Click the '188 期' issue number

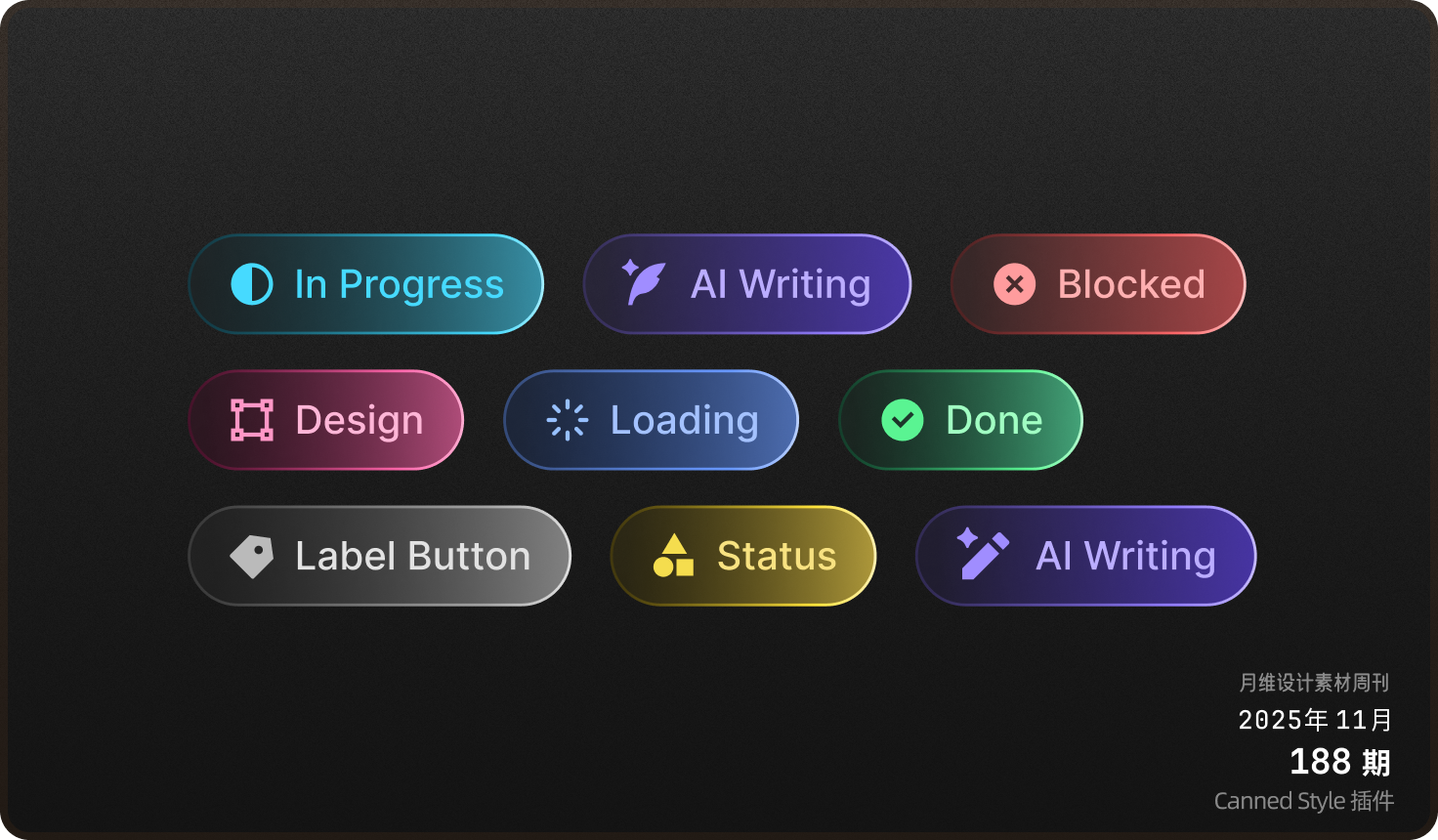(1339, 762)
